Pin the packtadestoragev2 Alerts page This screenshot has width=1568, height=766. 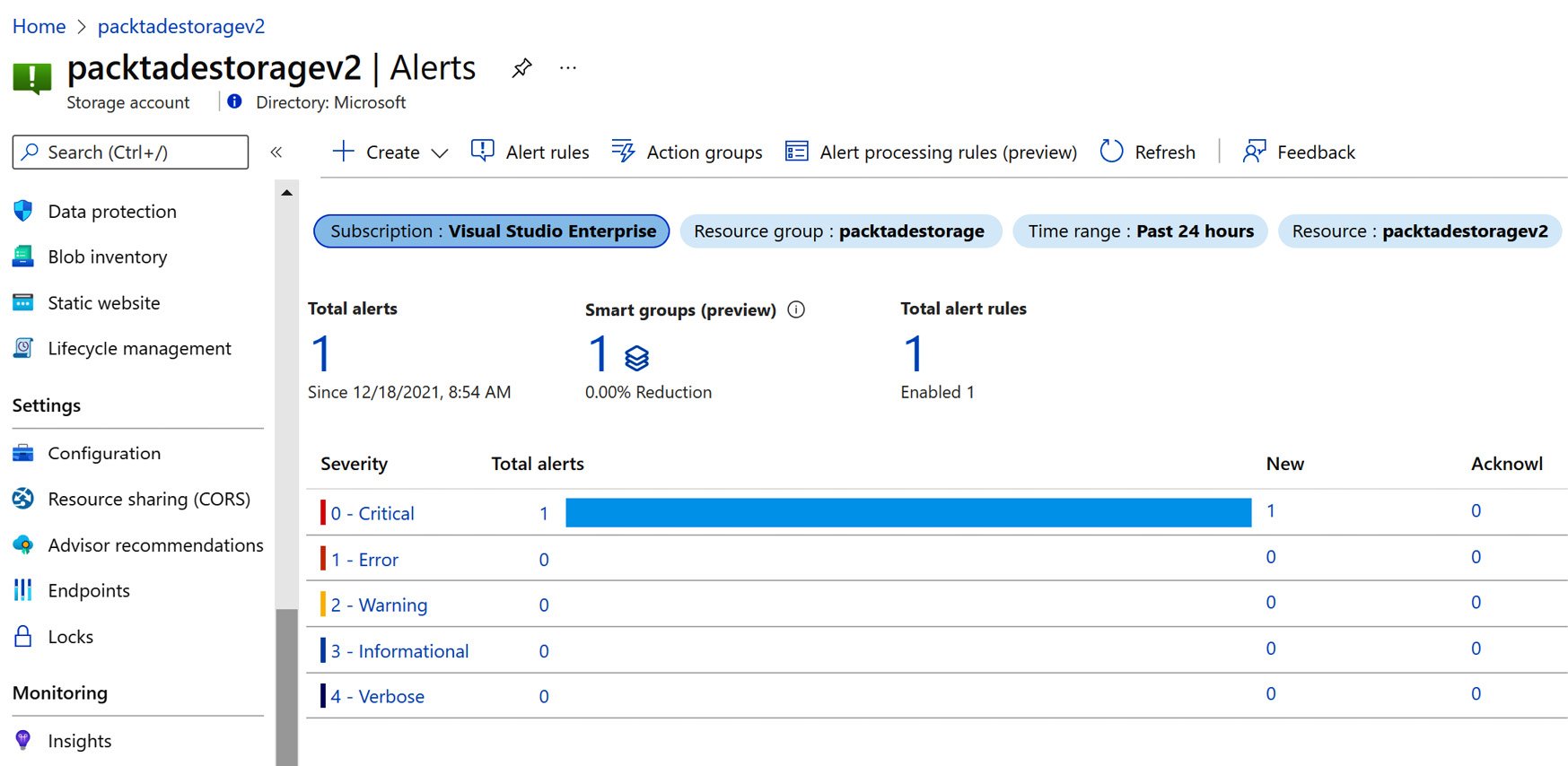point(521,68)
